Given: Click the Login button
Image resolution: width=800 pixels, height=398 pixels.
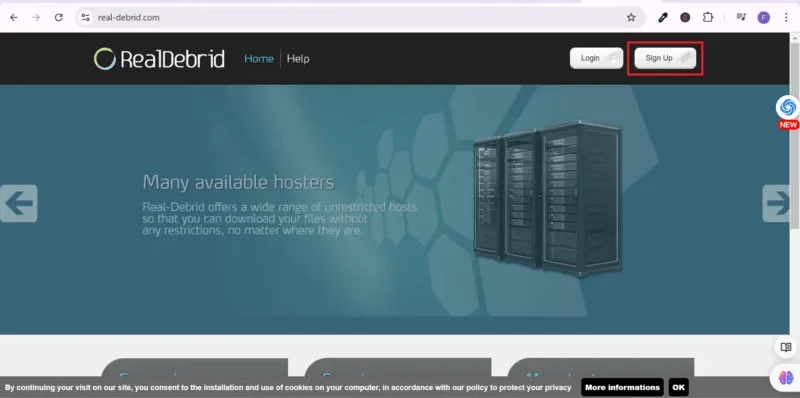Looking at the screenshot, I should tap(596, 58).
